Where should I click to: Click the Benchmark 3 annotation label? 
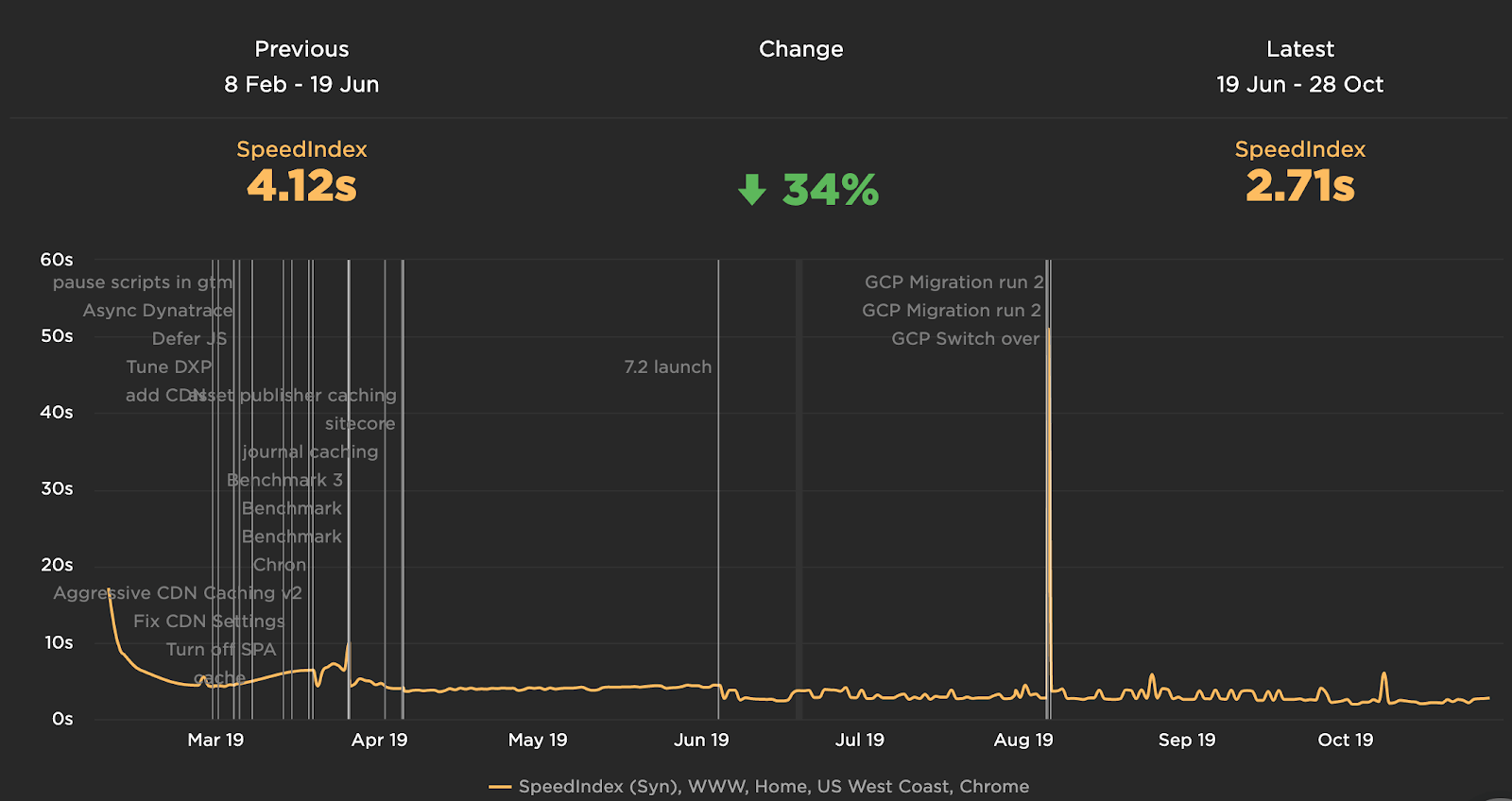tap(284, 481)
